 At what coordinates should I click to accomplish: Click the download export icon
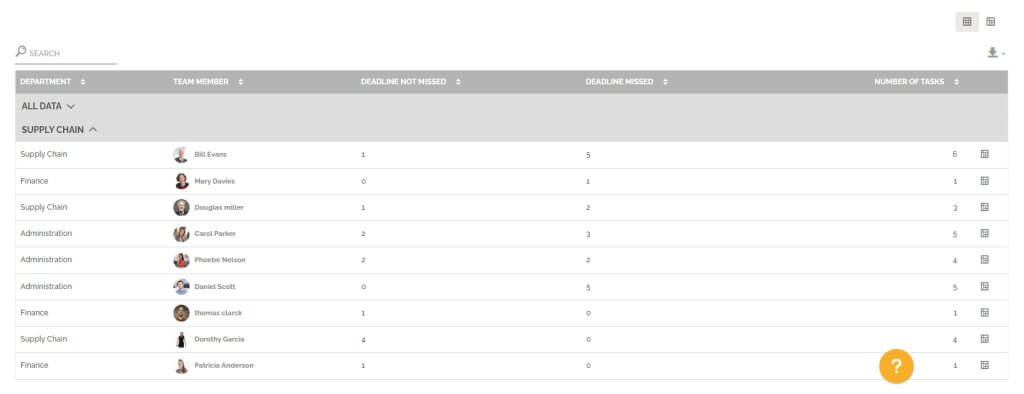(x=992, y=52)
